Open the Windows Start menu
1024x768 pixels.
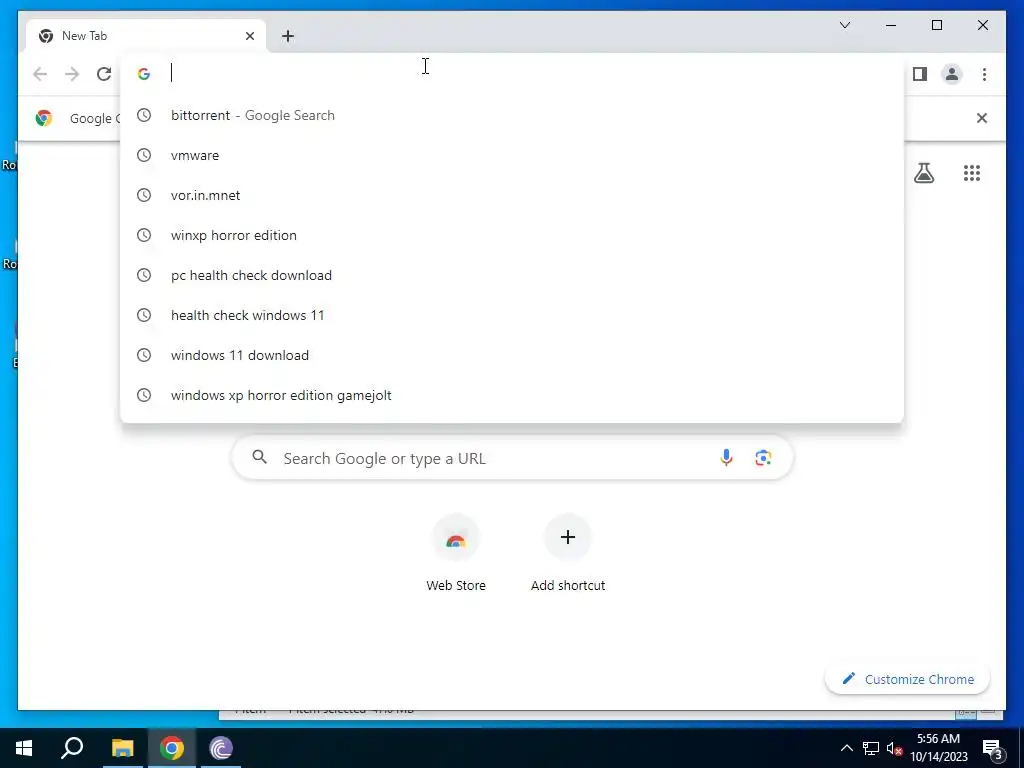coord(24,748)
